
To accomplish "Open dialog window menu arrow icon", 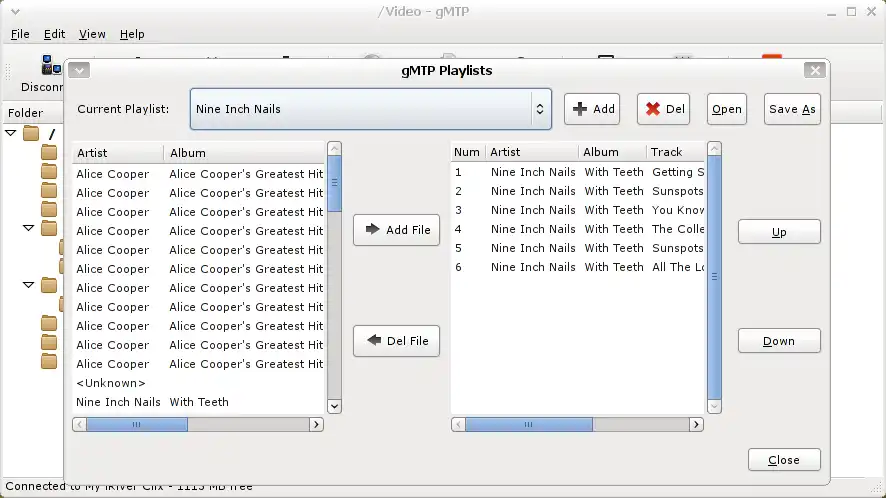I will click(x=80, y=70).
